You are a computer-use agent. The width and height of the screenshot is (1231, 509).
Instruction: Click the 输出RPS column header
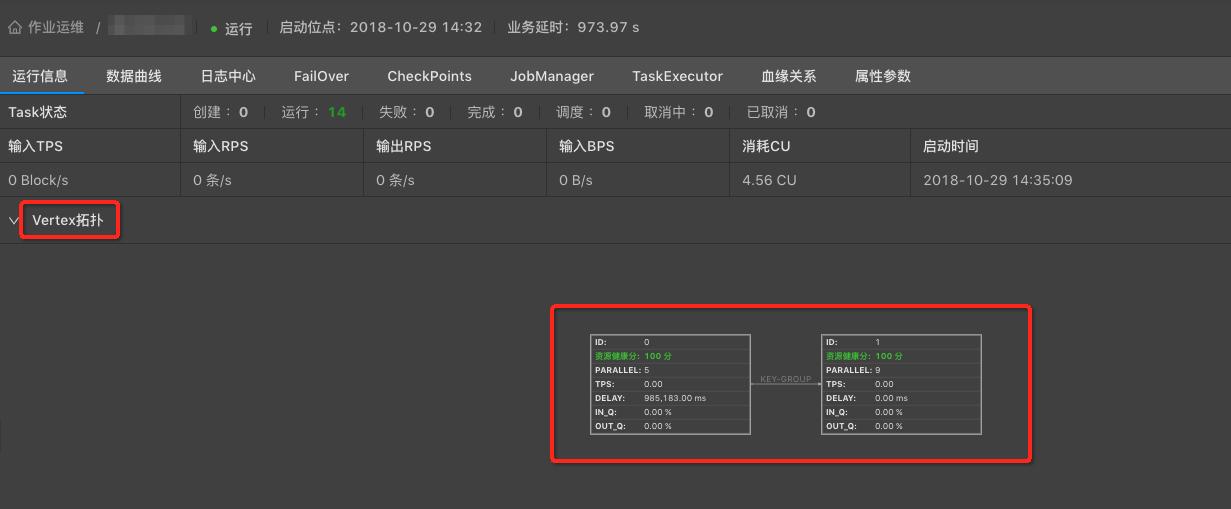(404, 146)
